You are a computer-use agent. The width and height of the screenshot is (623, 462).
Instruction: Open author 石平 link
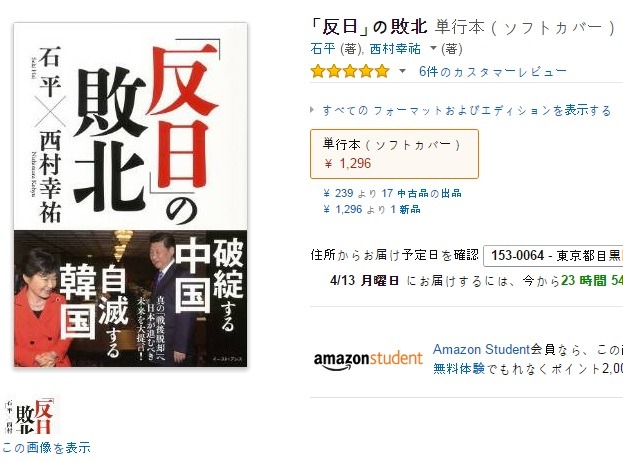tap(323, 49)
